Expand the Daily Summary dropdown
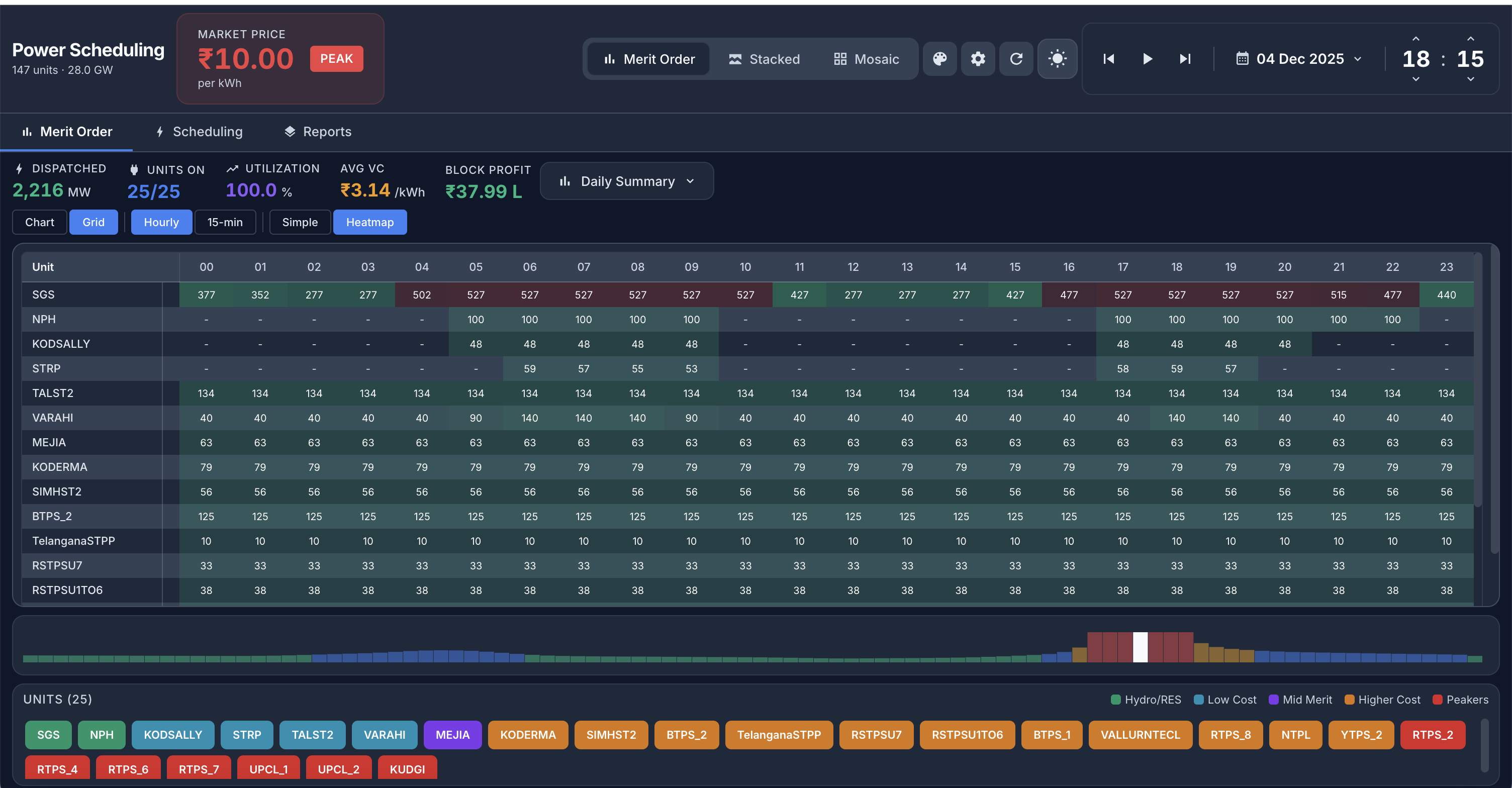Image resolution: width=1512 pixels, height=788 pixels. [x=626, y=181]
